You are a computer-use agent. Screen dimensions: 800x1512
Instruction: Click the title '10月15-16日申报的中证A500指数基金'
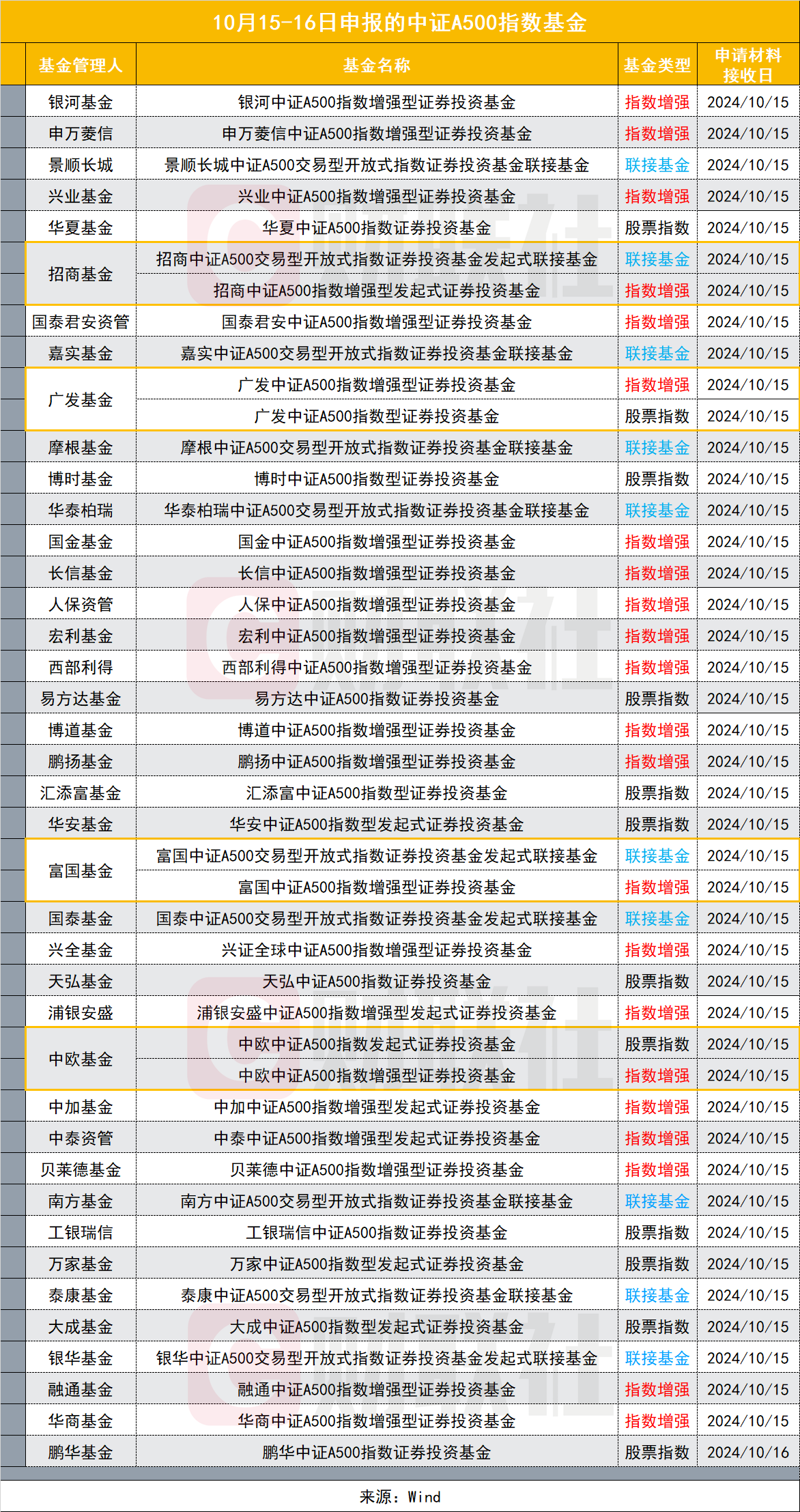[399, 23]
